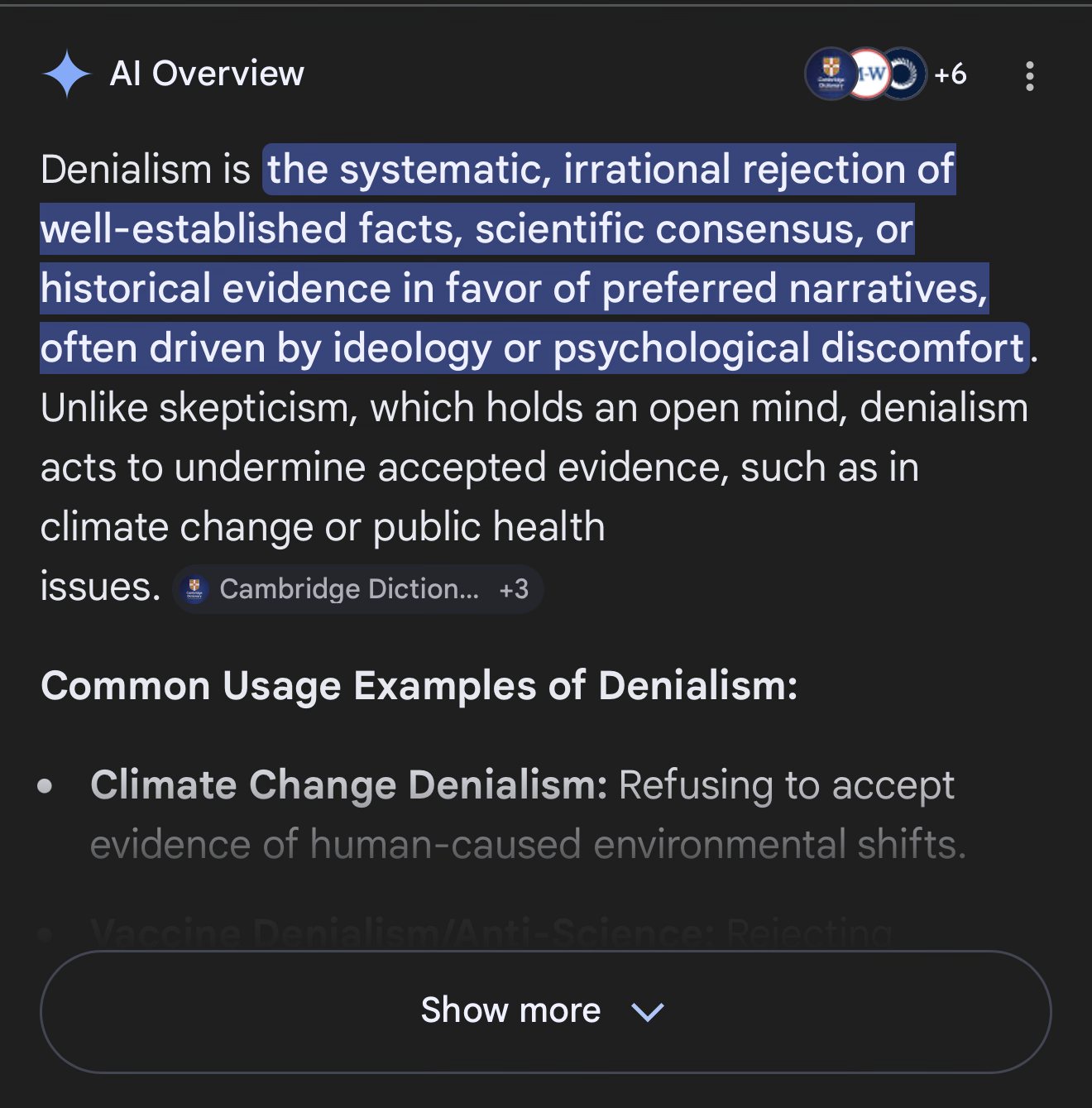Image resolution: width=1092 pixels, height=1108 pixels.
Task: Expand the Show more chevron arrow
Action: 647,1011
